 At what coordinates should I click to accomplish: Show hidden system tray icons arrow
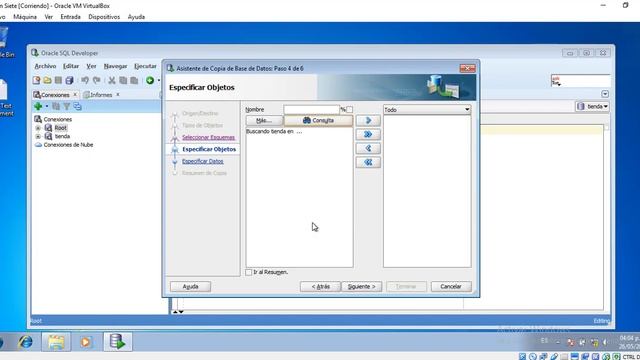(558, 342)
